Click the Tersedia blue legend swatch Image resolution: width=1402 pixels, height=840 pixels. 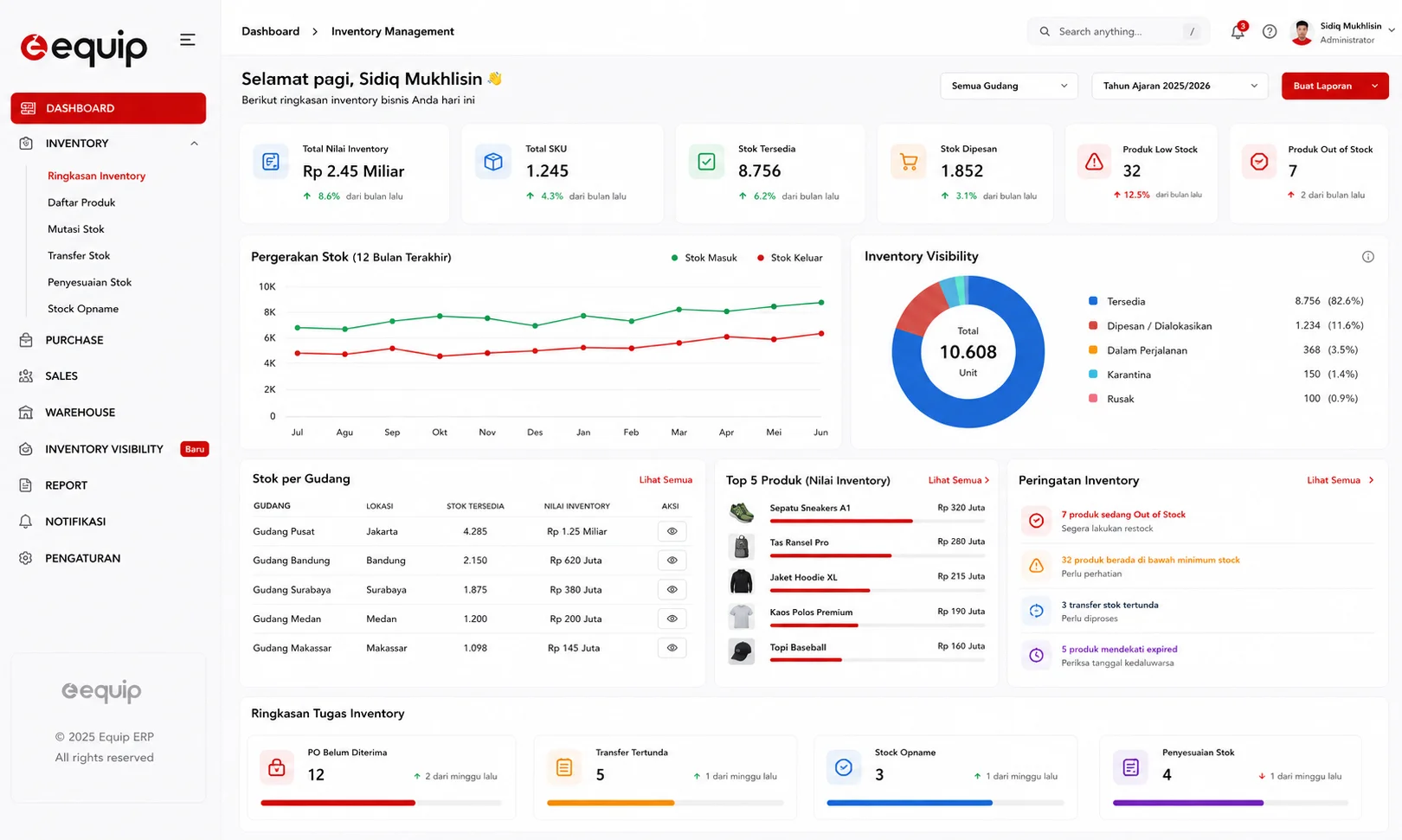pos(1093,301)
